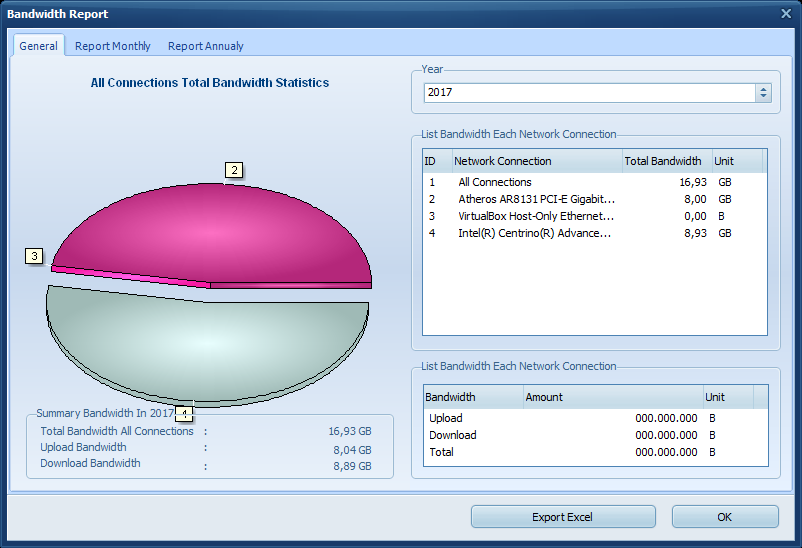Viewport: 802px width, 548px height.
Task: Open the Report Monthly tab
Action: pos(113,46)
